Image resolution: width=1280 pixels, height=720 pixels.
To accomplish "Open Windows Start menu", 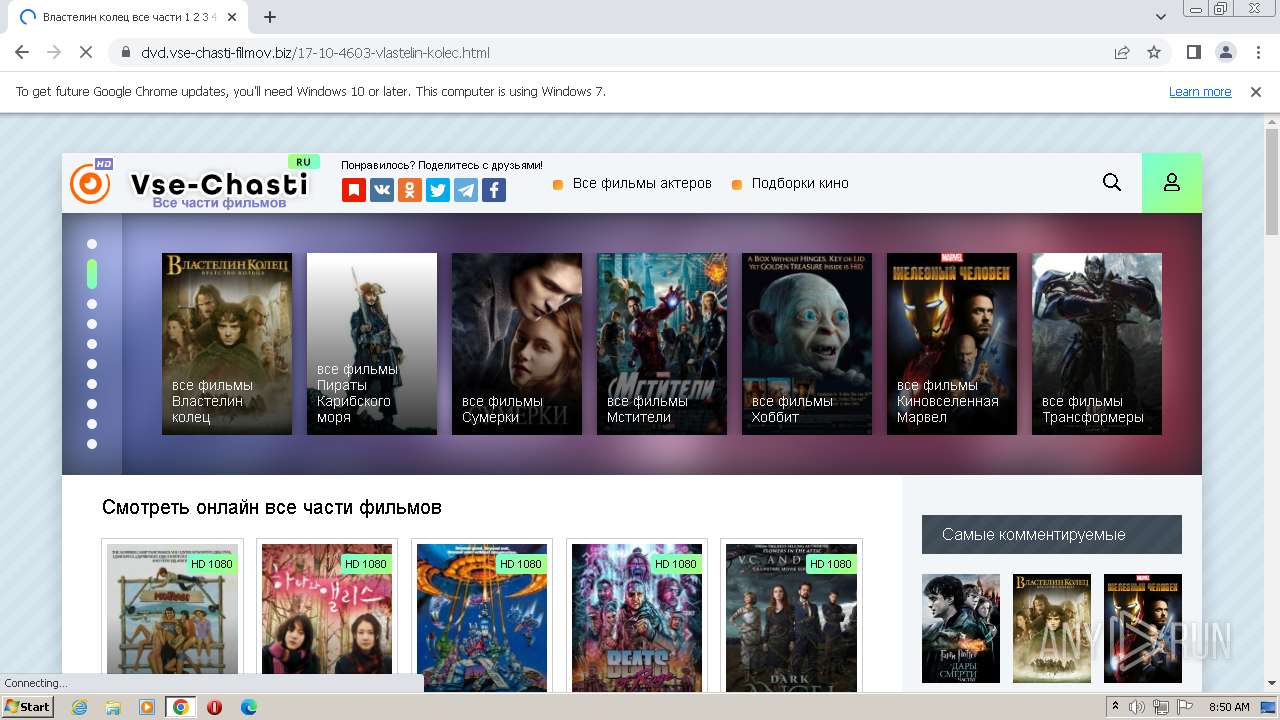I will (x=27, y=707).
